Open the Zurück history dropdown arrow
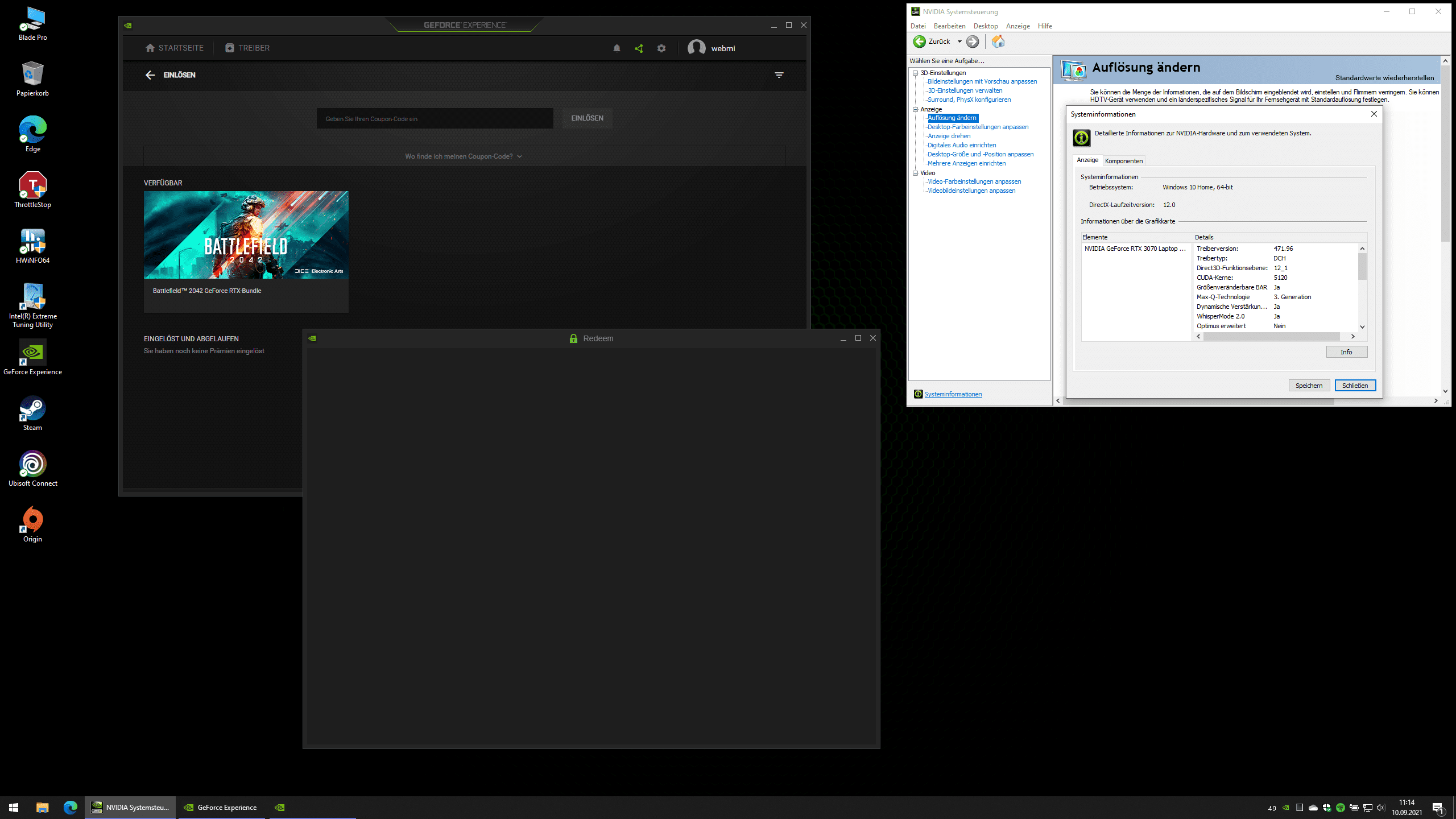Viewport: 1456px width, 819px height. click(x=959, y=42)
